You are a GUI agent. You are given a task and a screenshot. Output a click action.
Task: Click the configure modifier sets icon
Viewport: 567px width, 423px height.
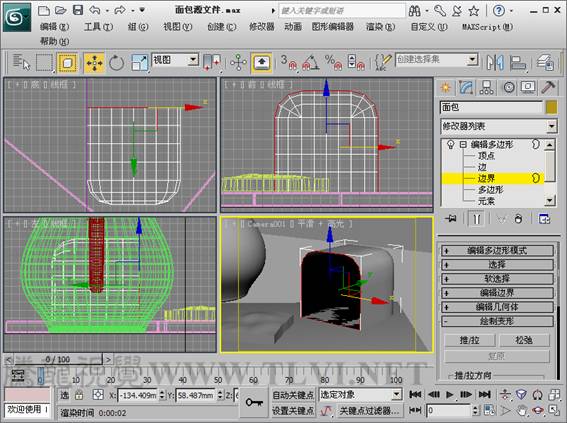coord(544,219)
